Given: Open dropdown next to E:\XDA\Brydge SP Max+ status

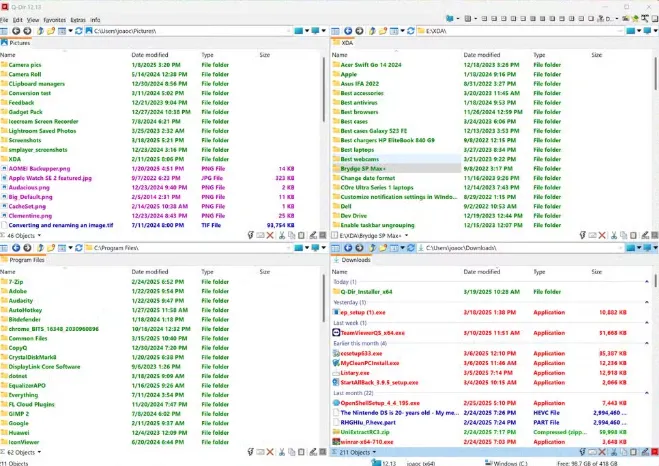Looking at the screenshot, I should (x=406, y=236).
